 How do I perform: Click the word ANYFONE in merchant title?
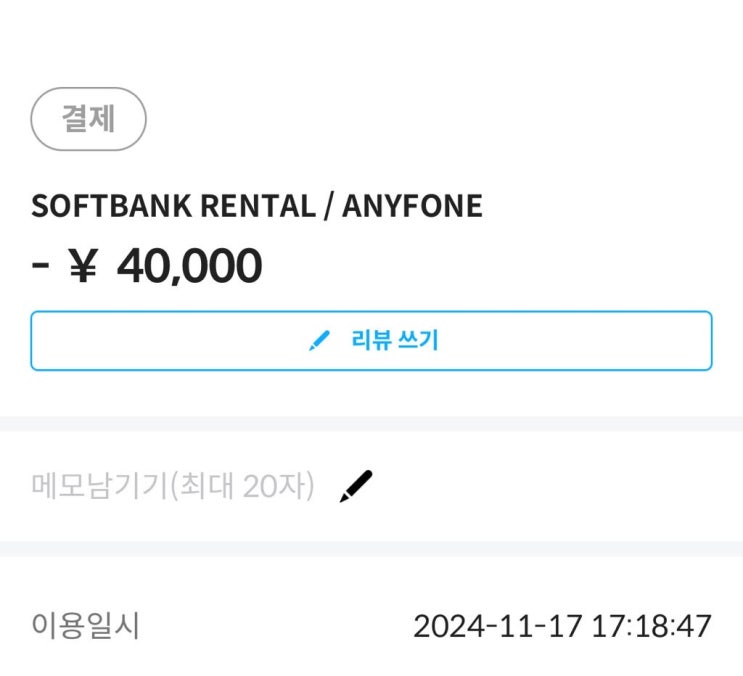pyautogui.click(x=412, y=206)
